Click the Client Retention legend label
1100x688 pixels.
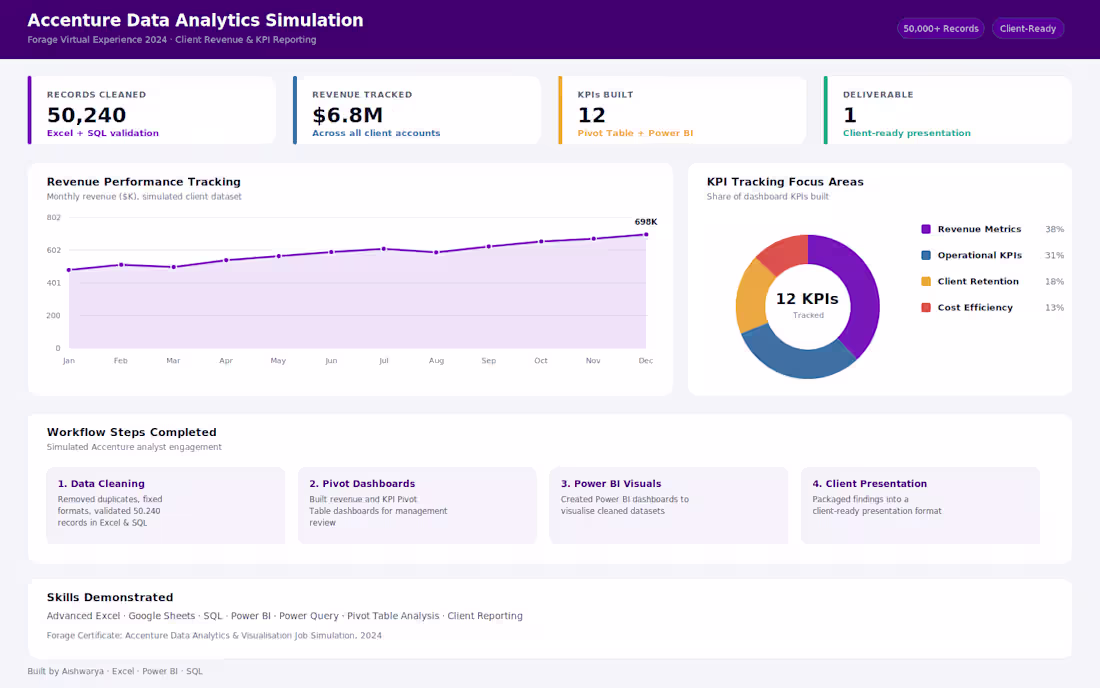pyautogui.click(x=978, y=281)
